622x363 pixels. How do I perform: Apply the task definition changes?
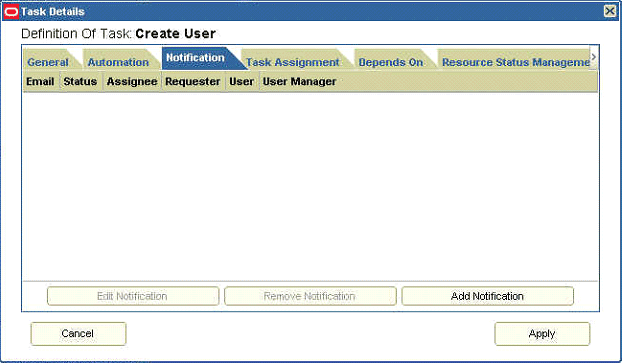(542, 334)
